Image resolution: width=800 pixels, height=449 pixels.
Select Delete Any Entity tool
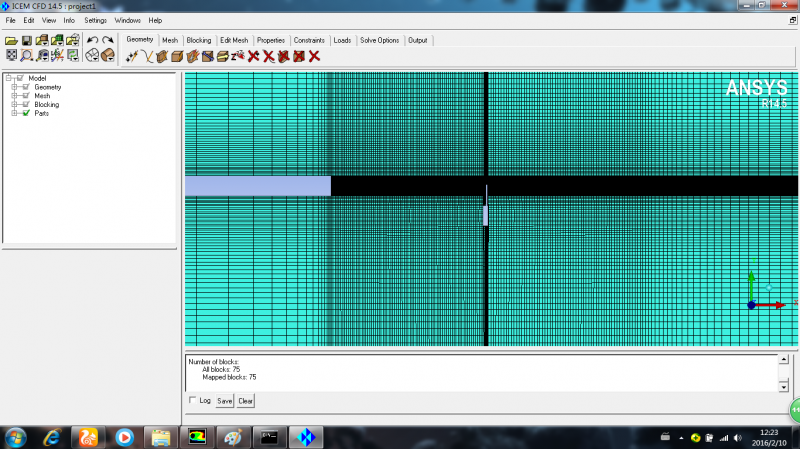(314, 56)
